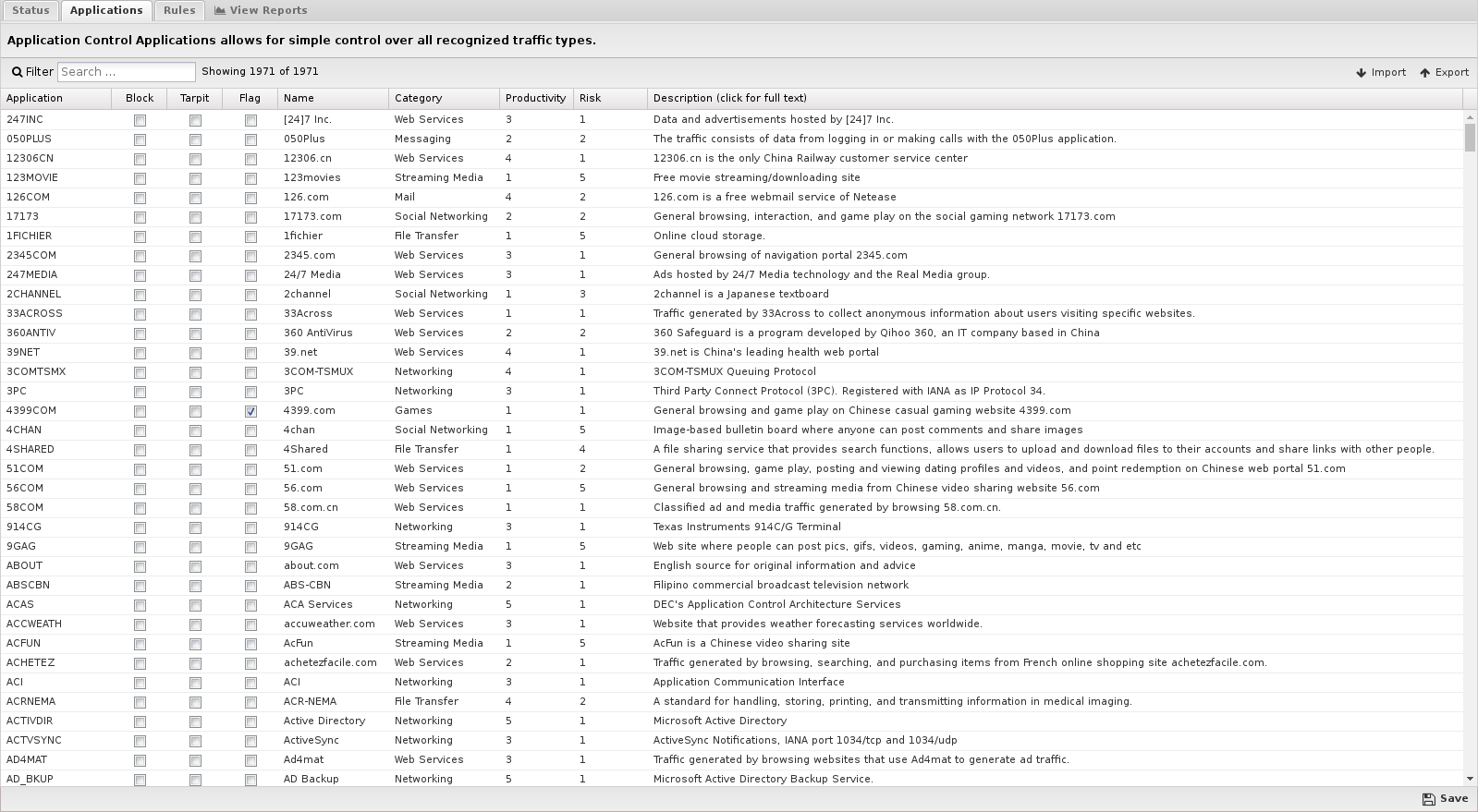The height and width of the screenshot is (812, 1478).
Task: Sort by the Category column header
Action: (x=418, y=98)
